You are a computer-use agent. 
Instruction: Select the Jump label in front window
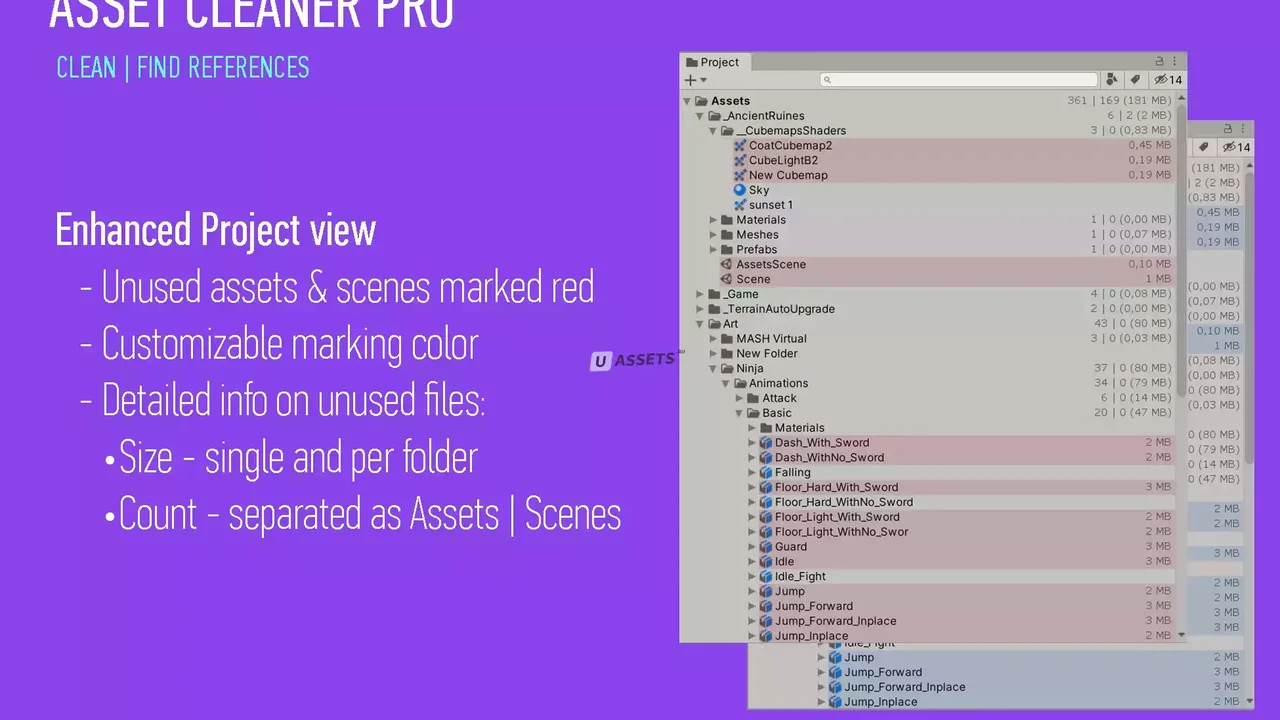pyautogui.click(x=790, y=591)
